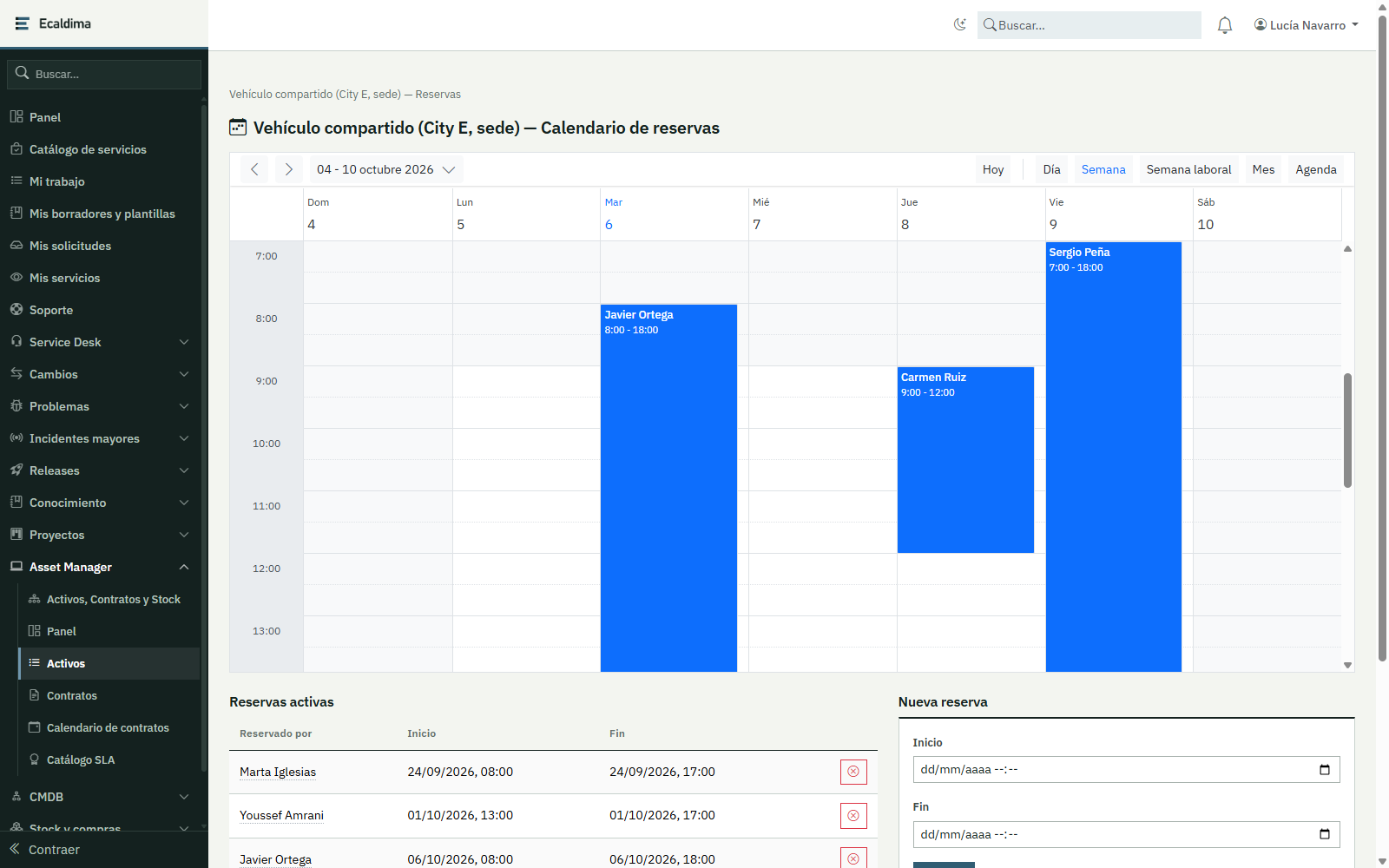Click the hamburger menu icon beside Ecaldima
Image resolution: width=1389 pixels, height=868 pixels.
[23, 23]
